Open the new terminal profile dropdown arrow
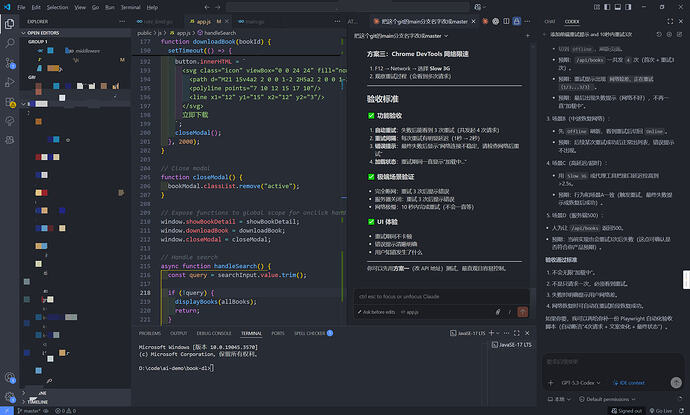This screenshot has height=415, width=690. tap(498, 333)
